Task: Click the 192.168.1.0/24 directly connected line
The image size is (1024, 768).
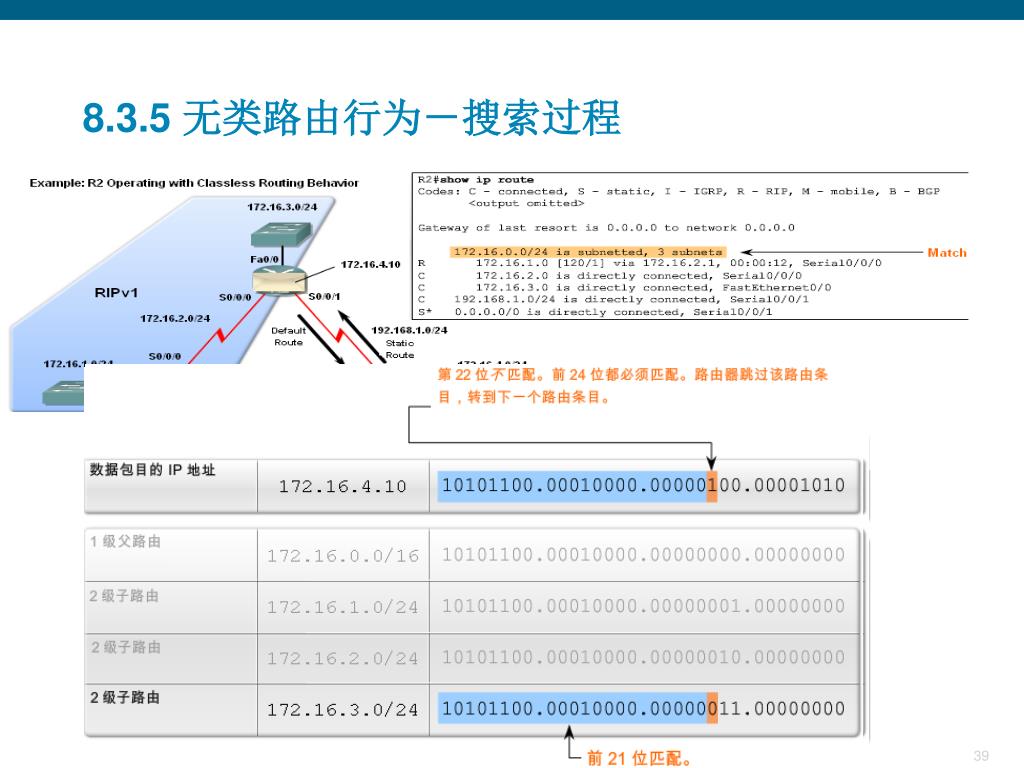Action: [x=613, y=300]
